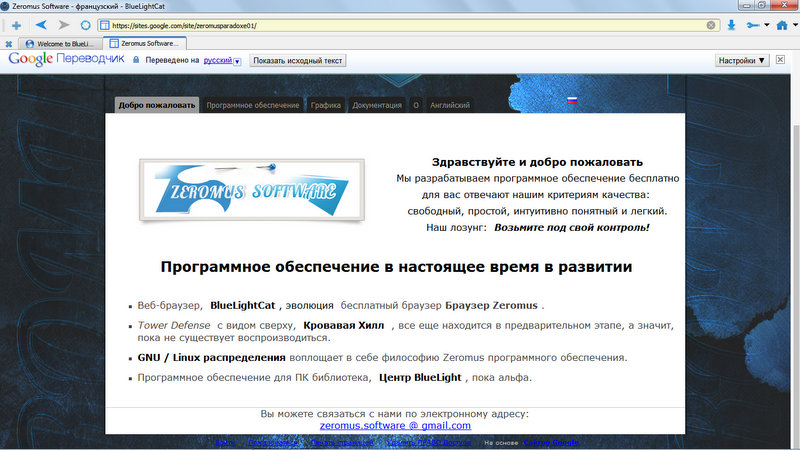
Task: Expand the translation language dropdown arrow
Action: coord(237,61)
